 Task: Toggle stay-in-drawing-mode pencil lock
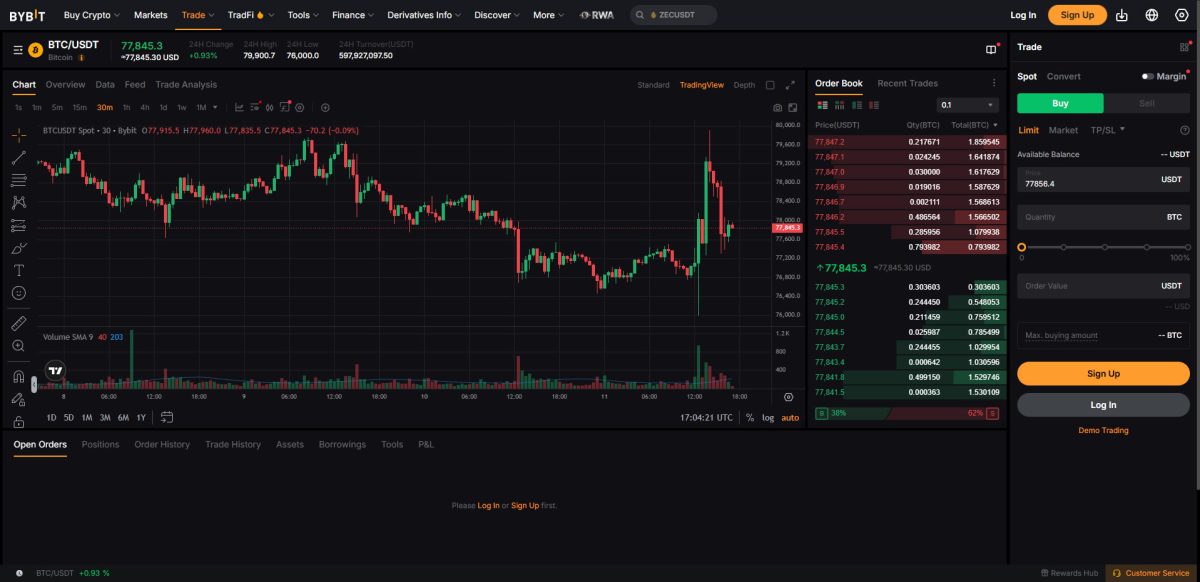(x=19, y=399)
